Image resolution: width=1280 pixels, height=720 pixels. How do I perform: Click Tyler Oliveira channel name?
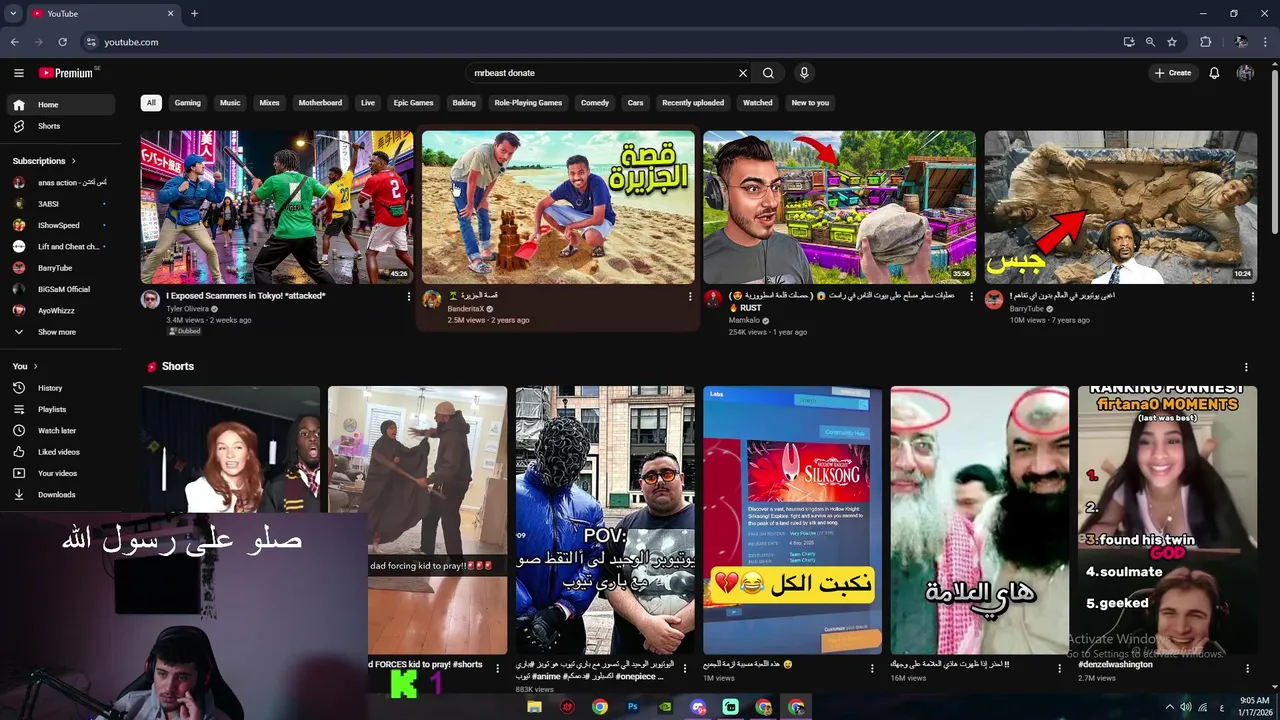(x=187, y=308)
